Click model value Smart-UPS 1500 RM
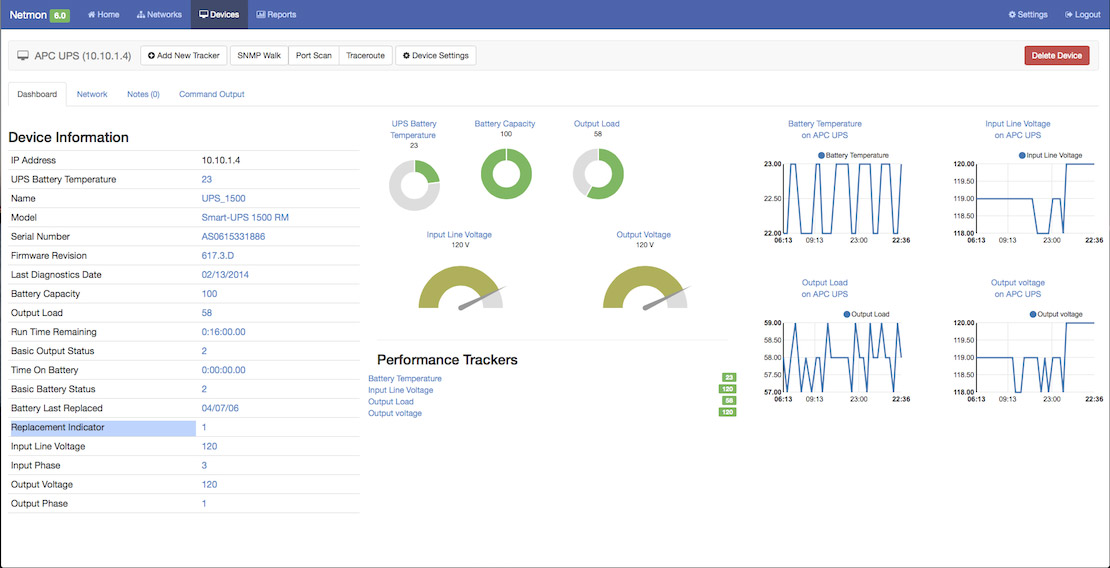Screen dimensions: 1110x568 (x=245, y=218)
